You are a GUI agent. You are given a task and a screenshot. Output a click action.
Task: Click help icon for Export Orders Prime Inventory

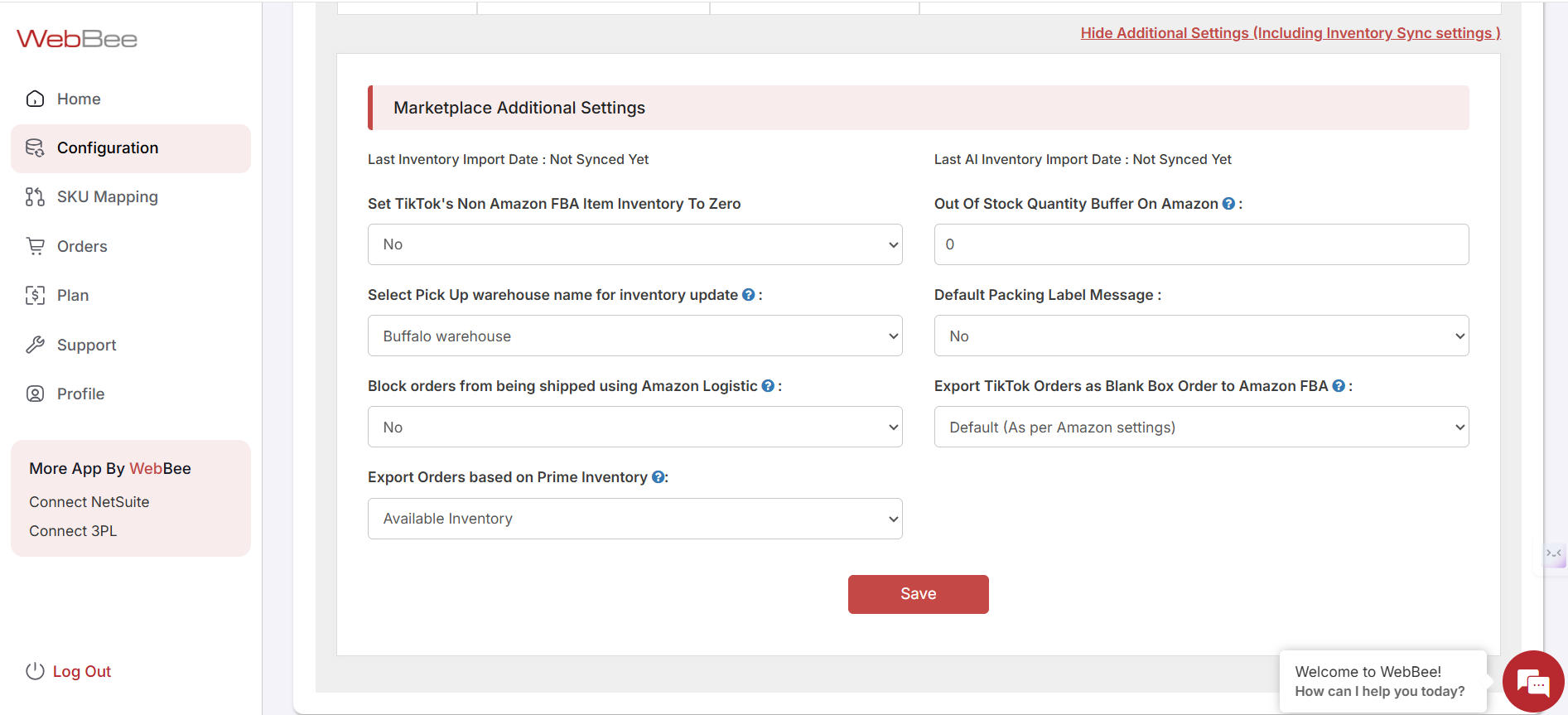658,477
